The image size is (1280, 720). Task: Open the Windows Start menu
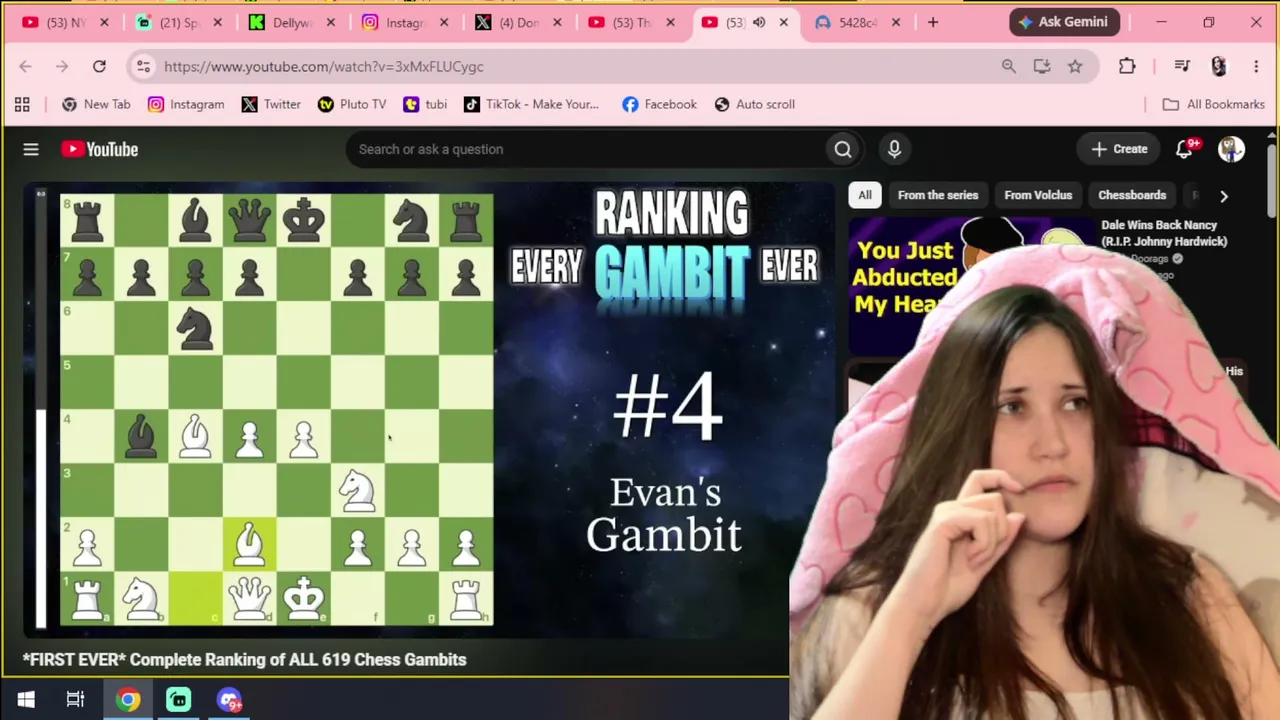pyautogui.click(x=26, y=699)
